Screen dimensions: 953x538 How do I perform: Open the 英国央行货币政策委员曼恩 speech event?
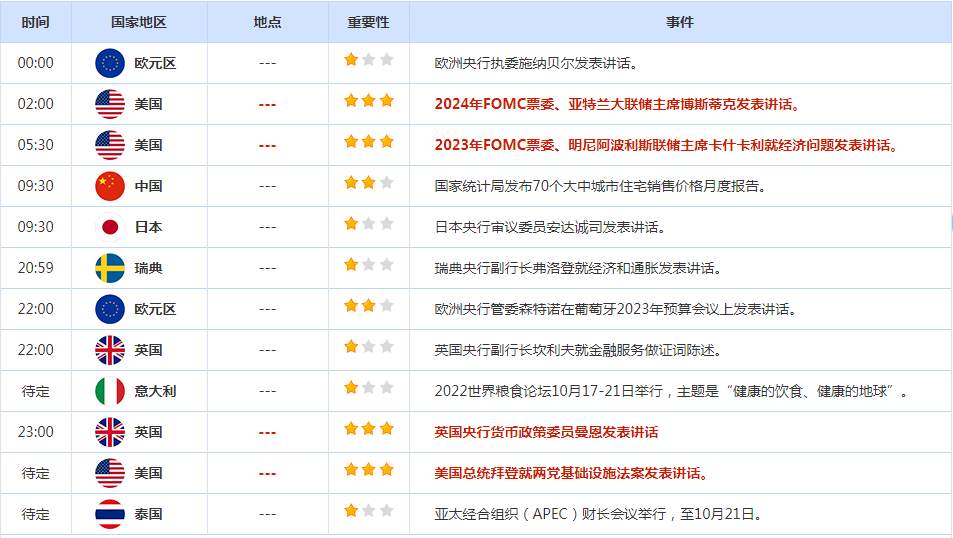tap(546, 432)
